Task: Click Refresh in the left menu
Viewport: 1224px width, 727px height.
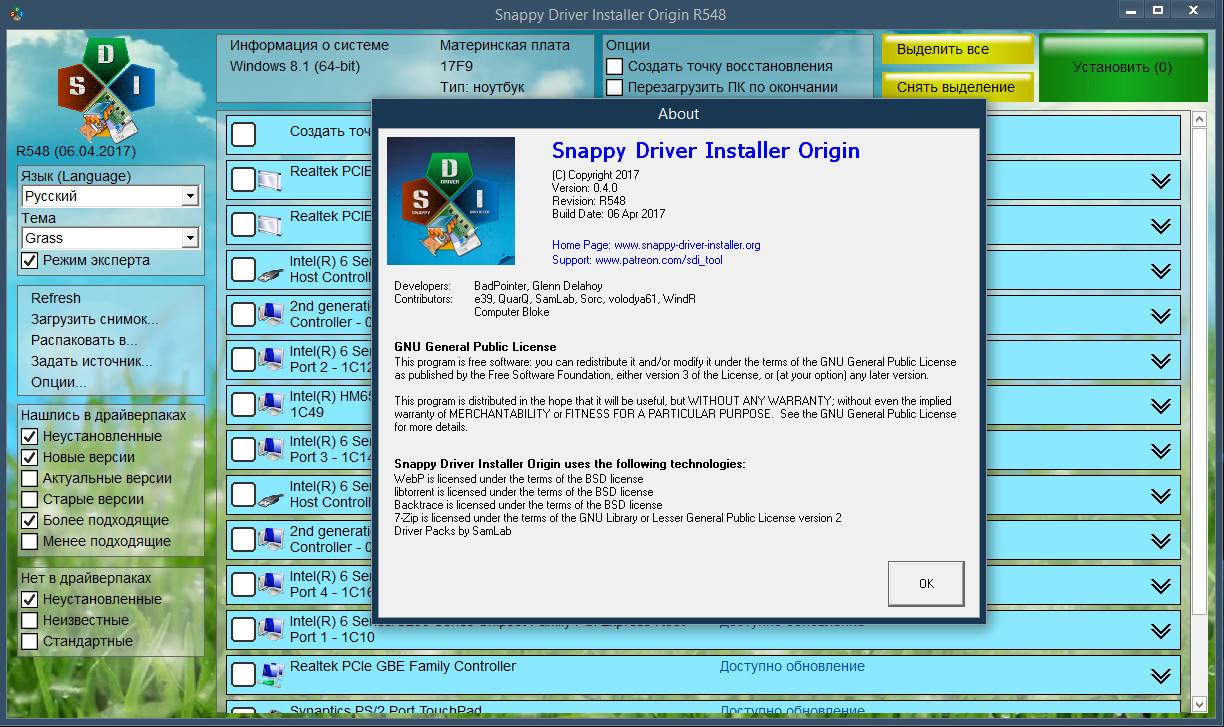Action: point(56,298)
